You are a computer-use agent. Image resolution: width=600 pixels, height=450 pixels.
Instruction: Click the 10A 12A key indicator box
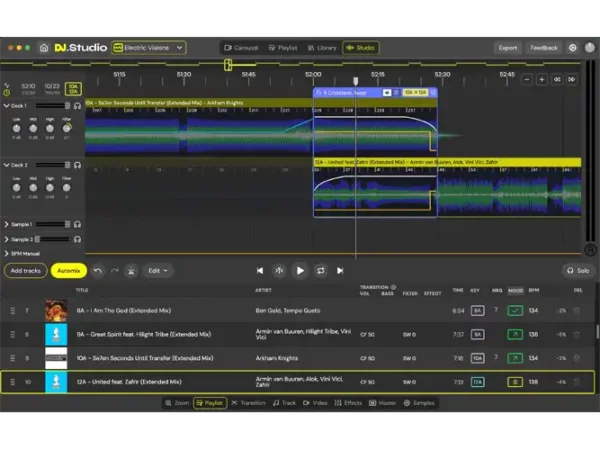click(73, 89)
